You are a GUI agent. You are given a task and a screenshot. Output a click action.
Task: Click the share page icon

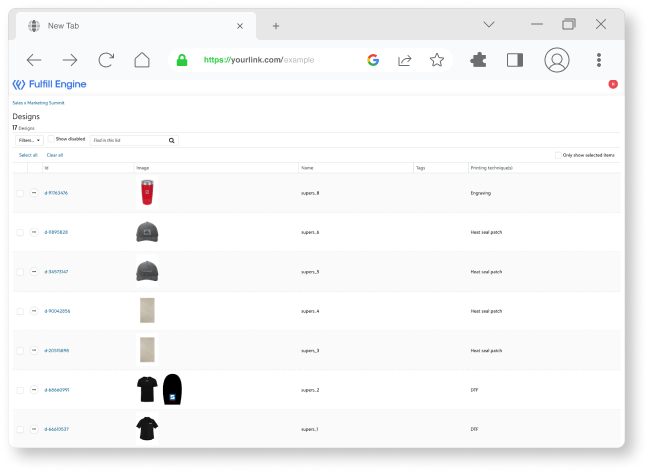(x=404, y=60)
